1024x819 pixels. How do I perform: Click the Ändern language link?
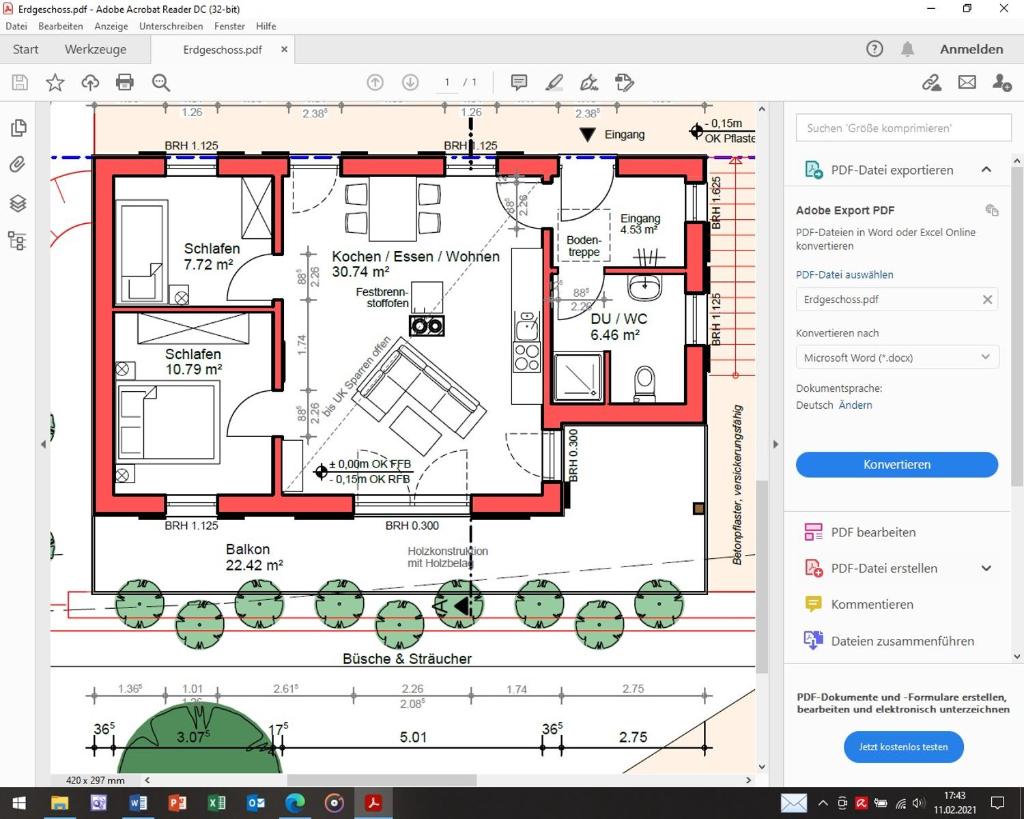click(x=856, y=405)
